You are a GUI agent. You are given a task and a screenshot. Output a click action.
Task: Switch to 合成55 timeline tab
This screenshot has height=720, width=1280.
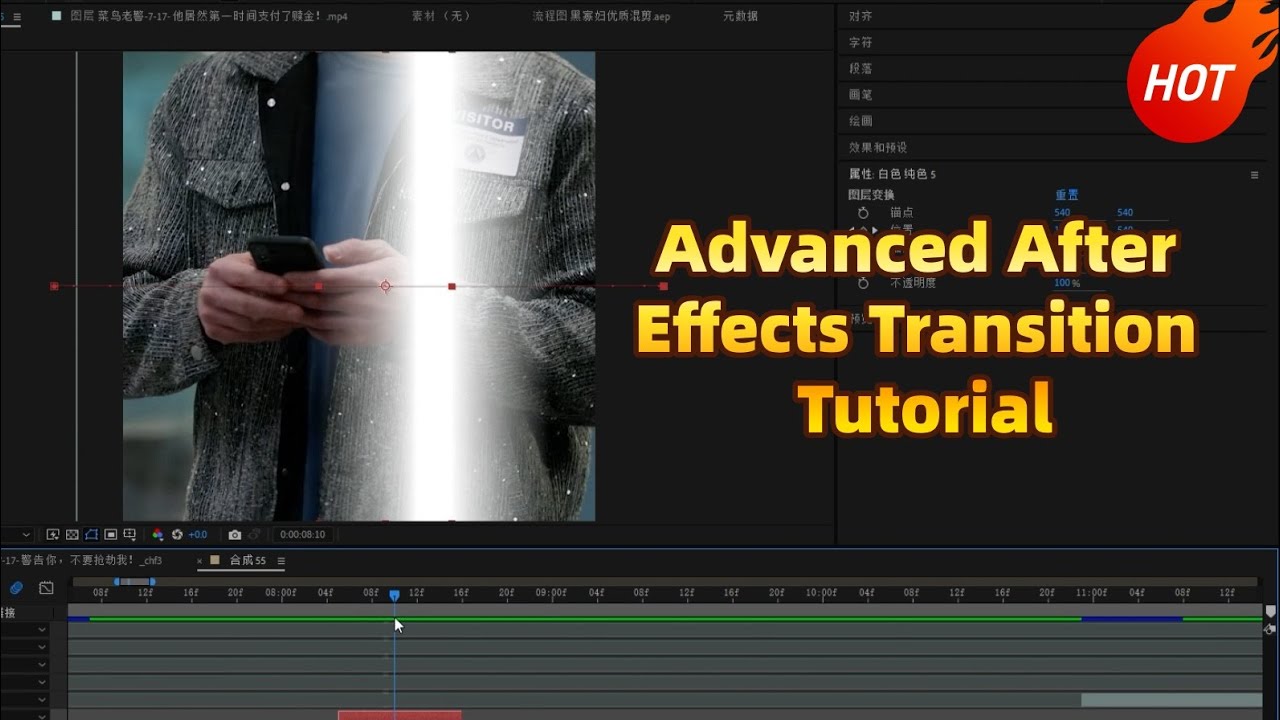248,561
